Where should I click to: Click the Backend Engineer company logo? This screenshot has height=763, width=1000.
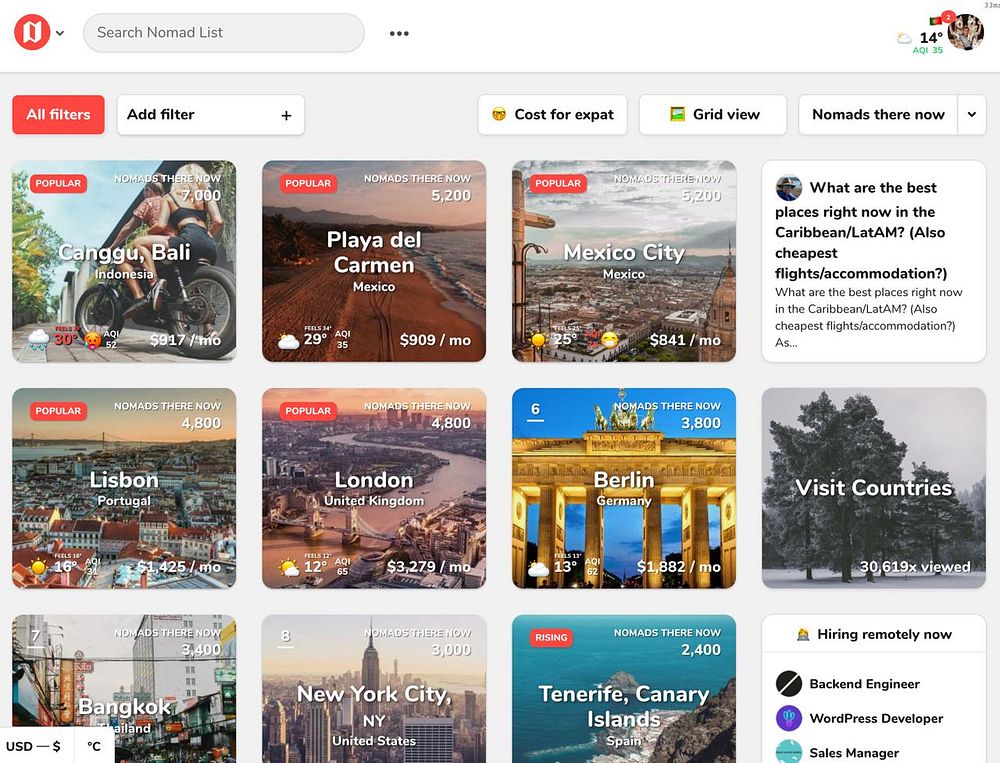[789, 683]
